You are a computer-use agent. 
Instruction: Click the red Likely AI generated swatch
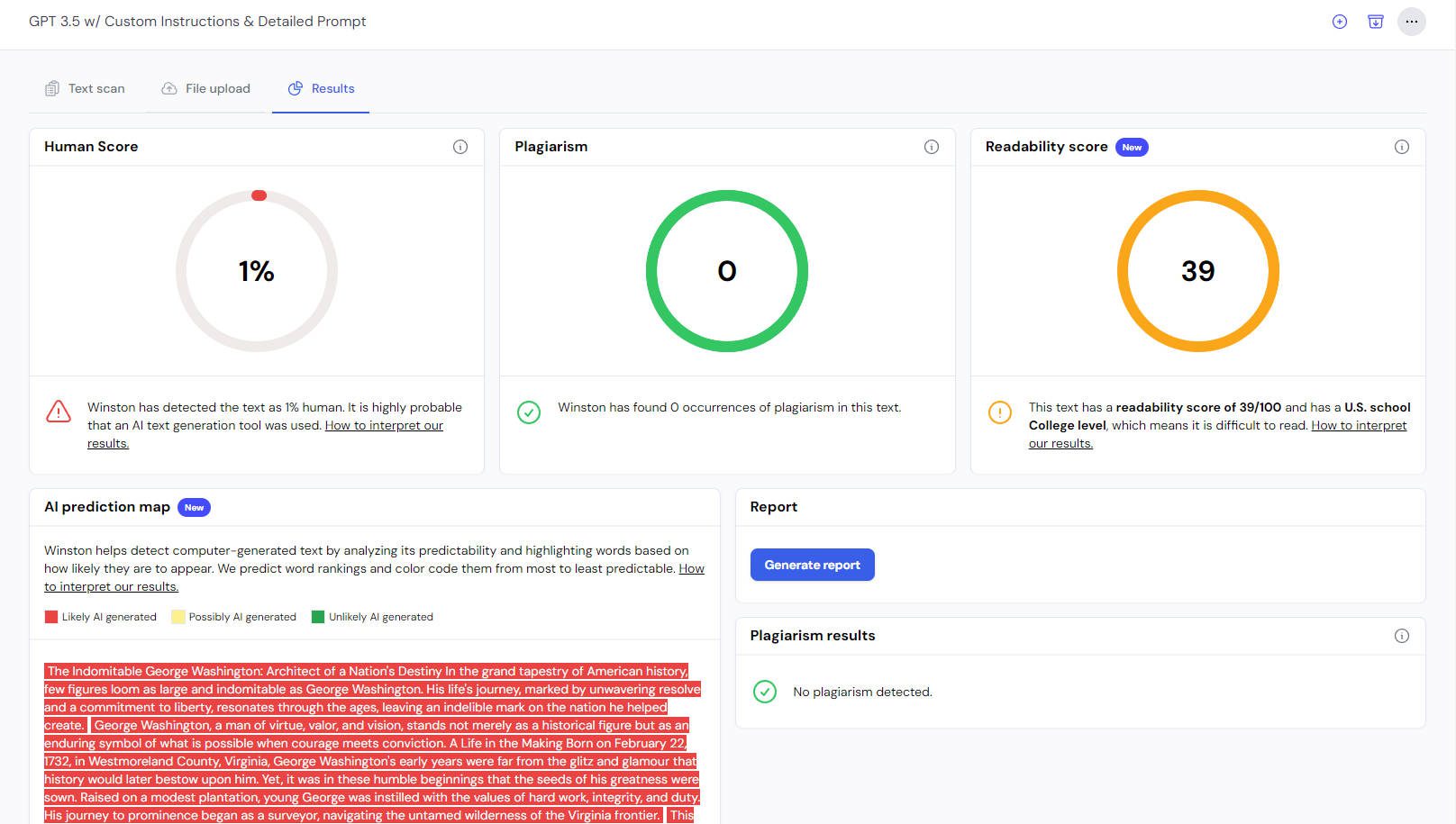tap(51, 617)
